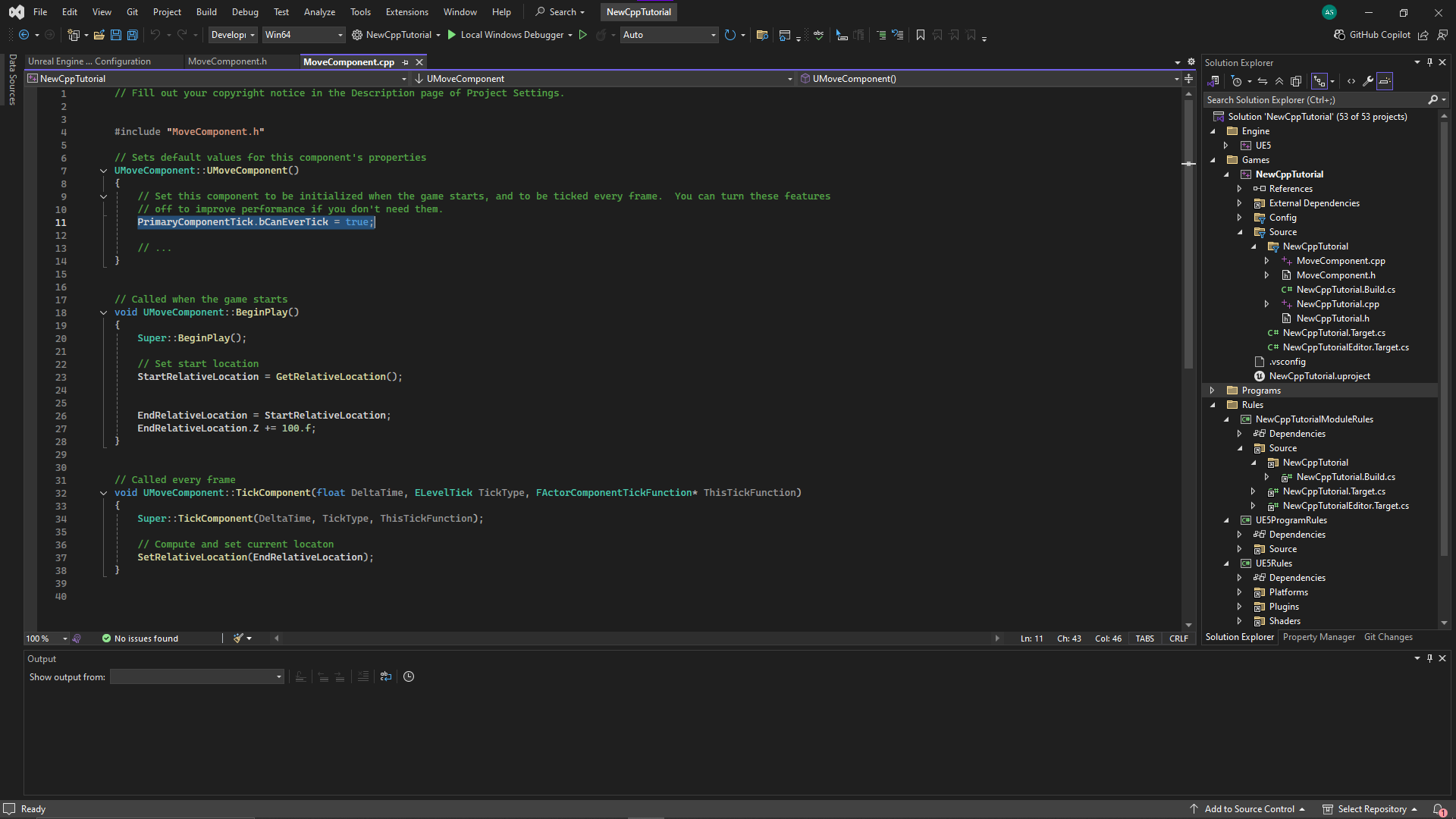Viewport: 1456px width, 819px height.
Task: Open the Debug menu
Action: pos(245,12)
